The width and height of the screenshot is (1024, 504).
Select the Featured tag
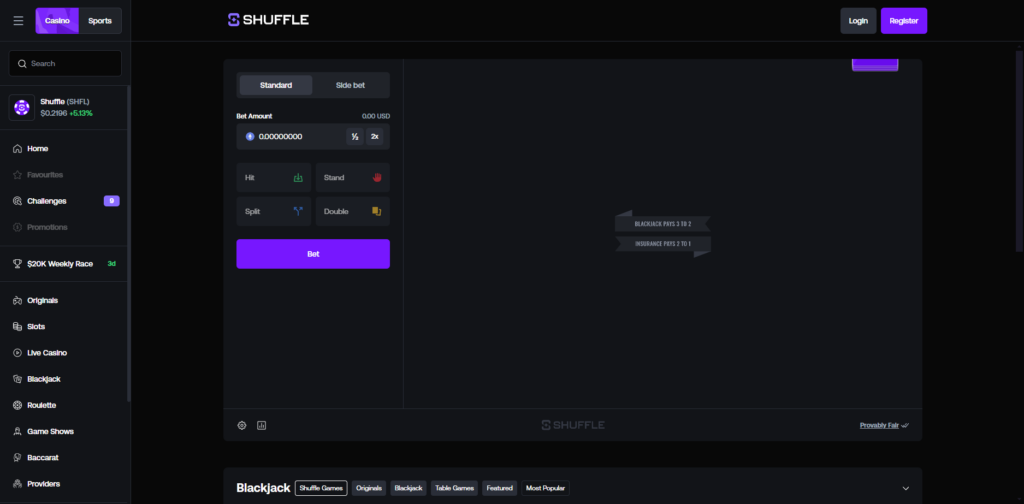(x=500, y=488)
